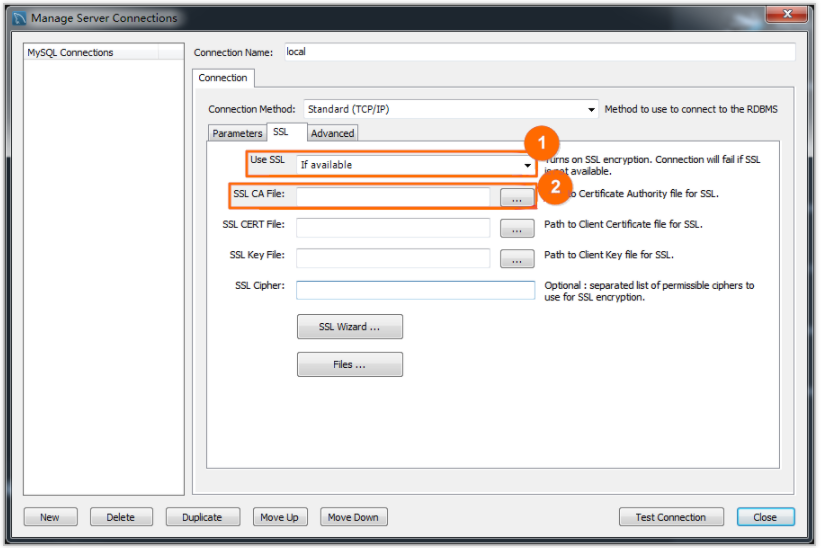Browse for the SSL CA File
The height and width of the screenshot is (548, 821).
(517, 198)
